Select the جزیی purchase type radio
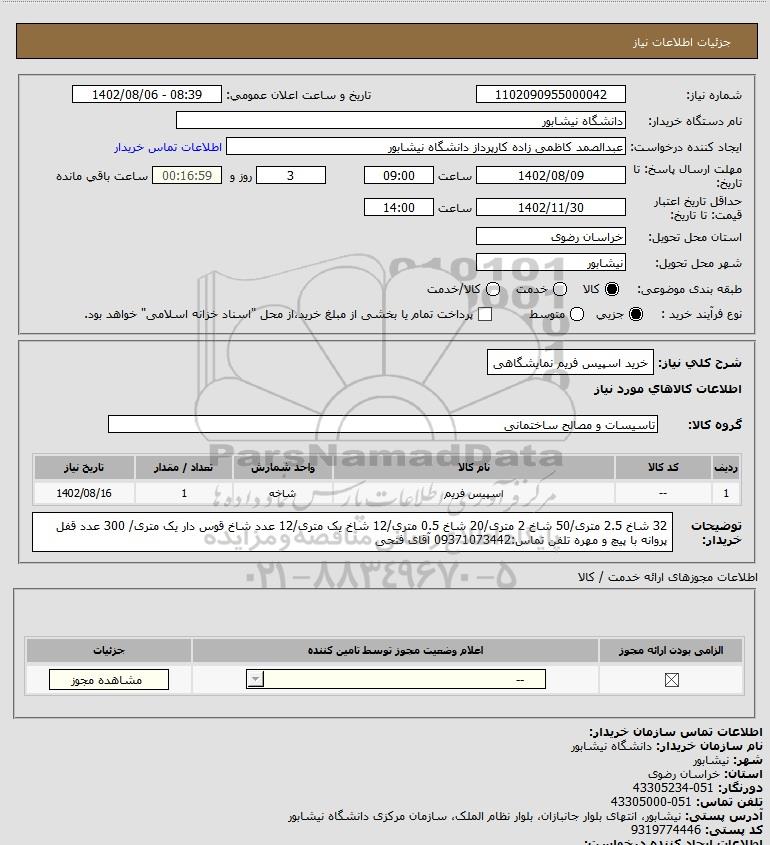The image size is (770, 845). pyautogui.click(x=636, y=314)
